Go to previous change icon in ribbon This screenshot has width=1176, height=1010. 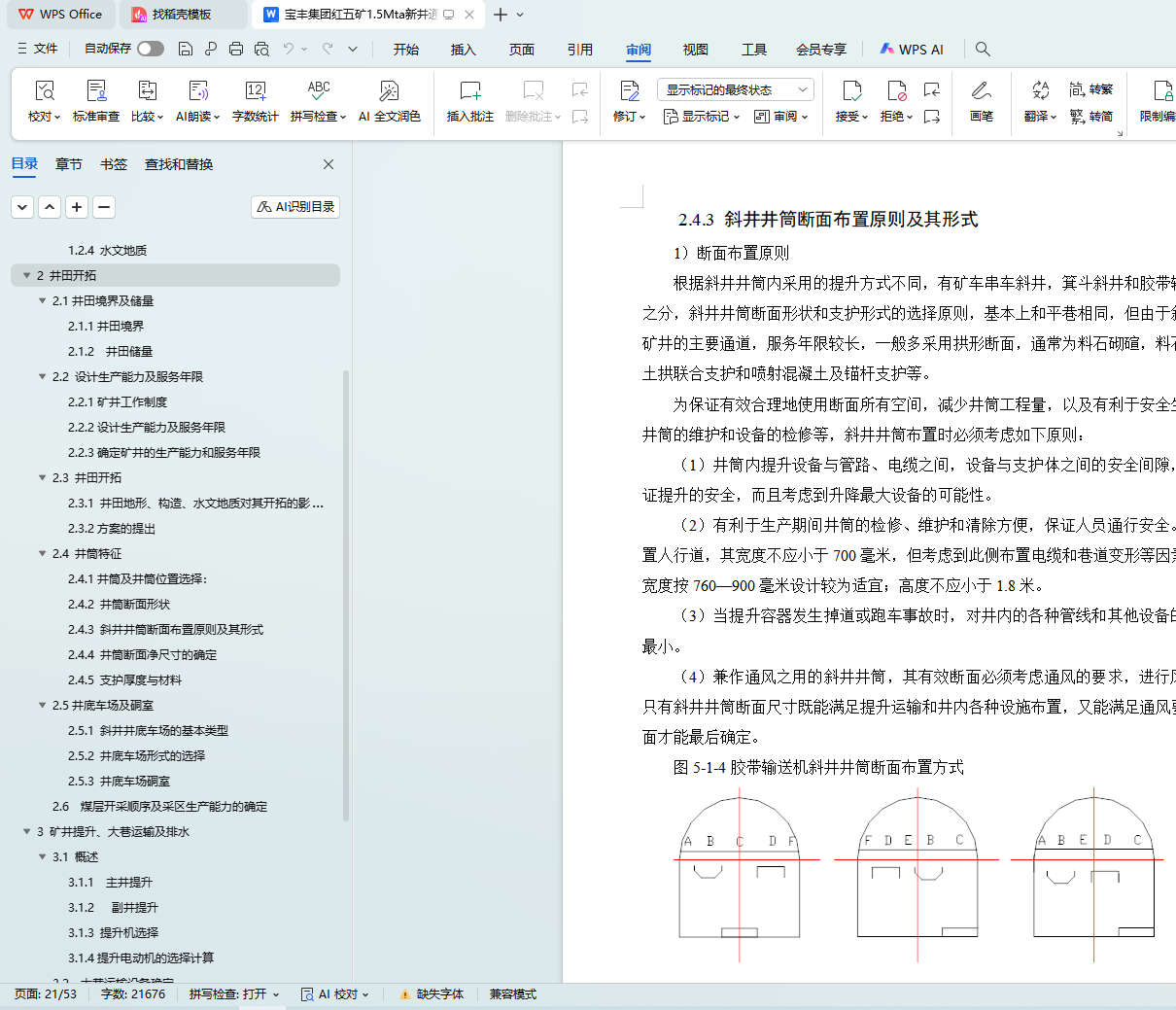tap(932, 89)
